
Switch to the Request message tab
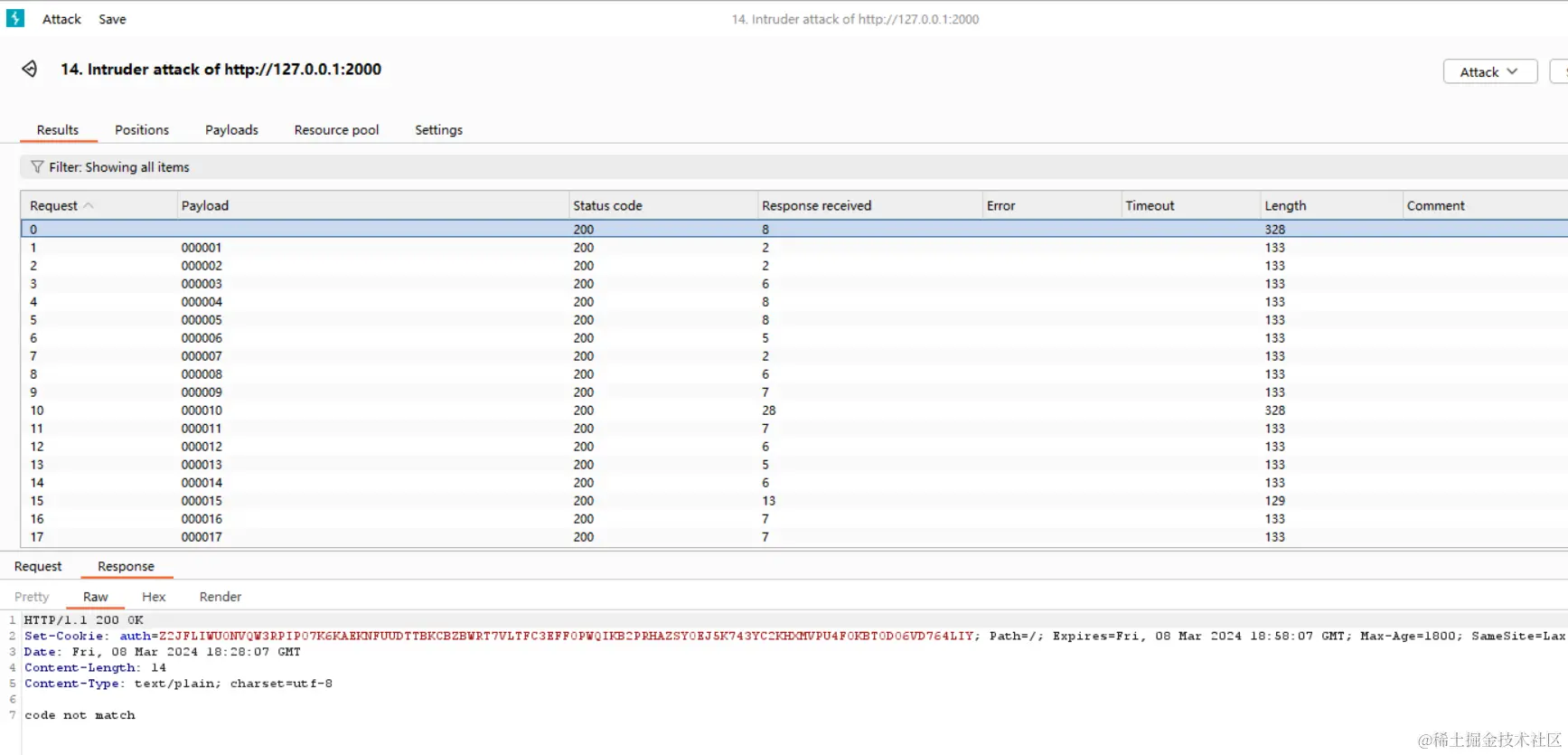tap(38, 567)
